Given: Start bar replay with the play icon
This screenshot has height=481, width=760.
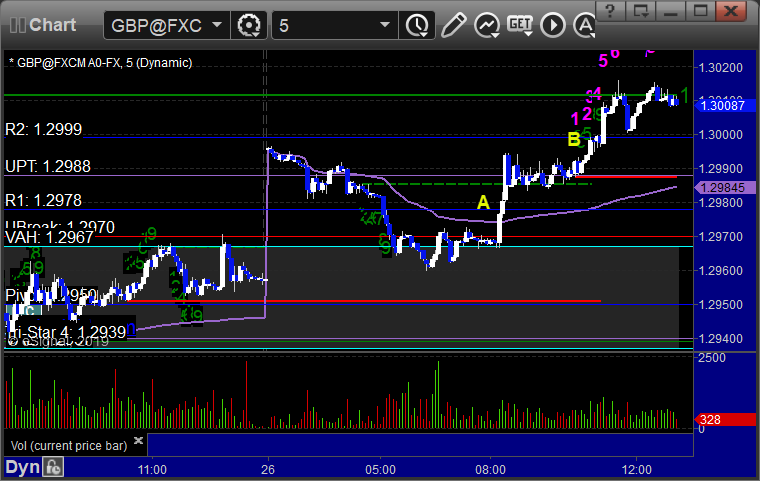Looking at the screenshot, I should pyautogui.click(x=553, y=25).
